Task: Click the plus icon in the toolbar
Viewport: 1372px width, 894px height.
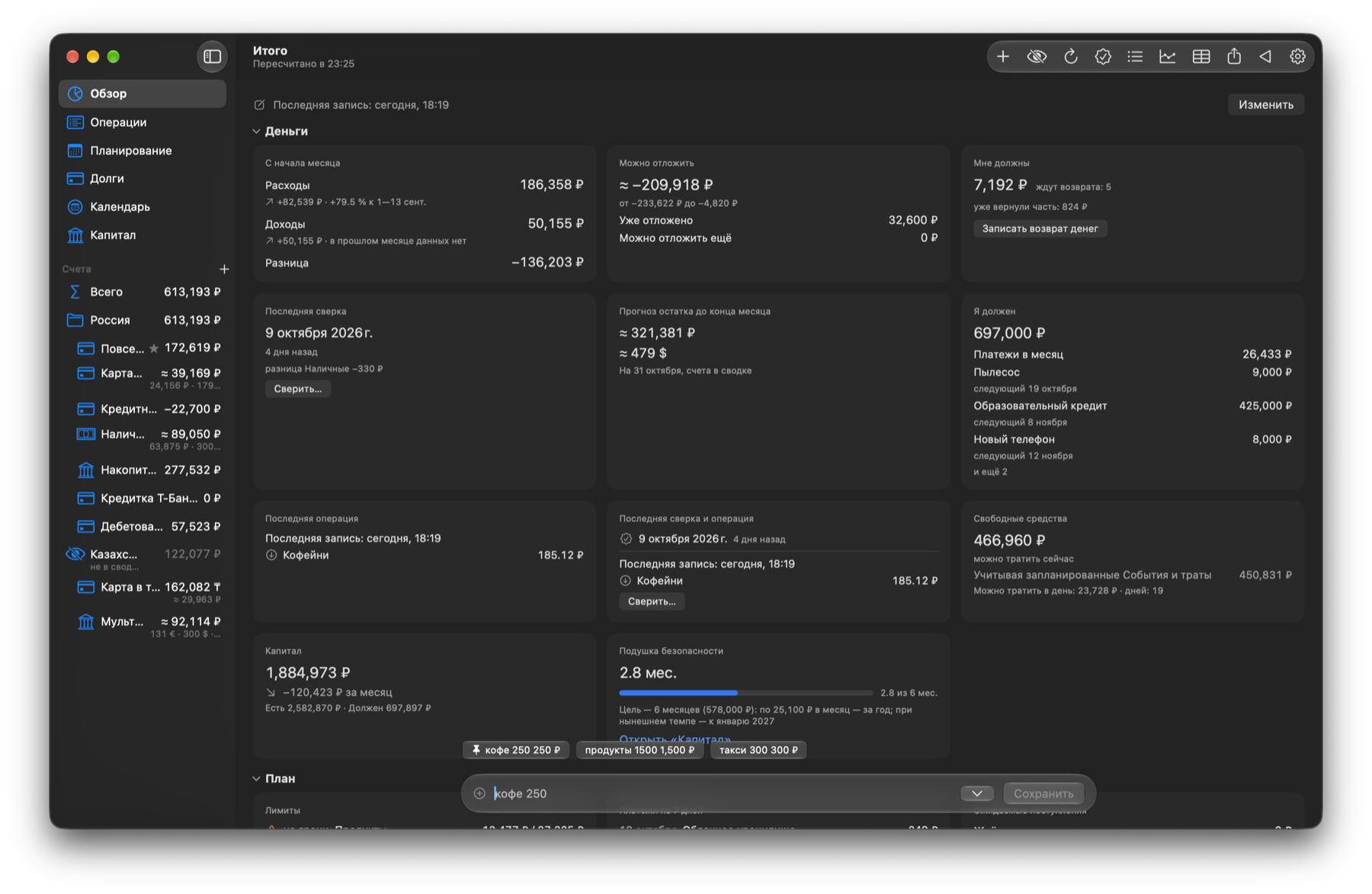Action: tap(1003, 57)
